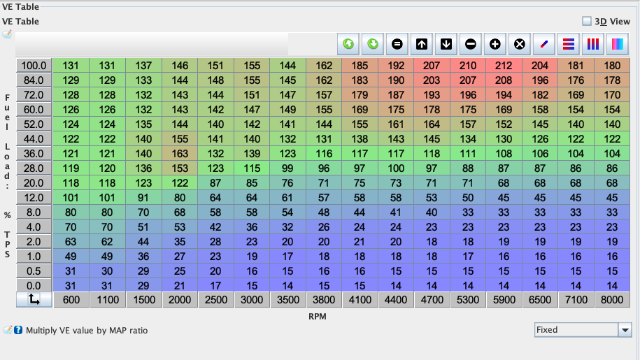
Task: Click the Multiply VE value by MAP ratio label
Action: pos(87,330)
